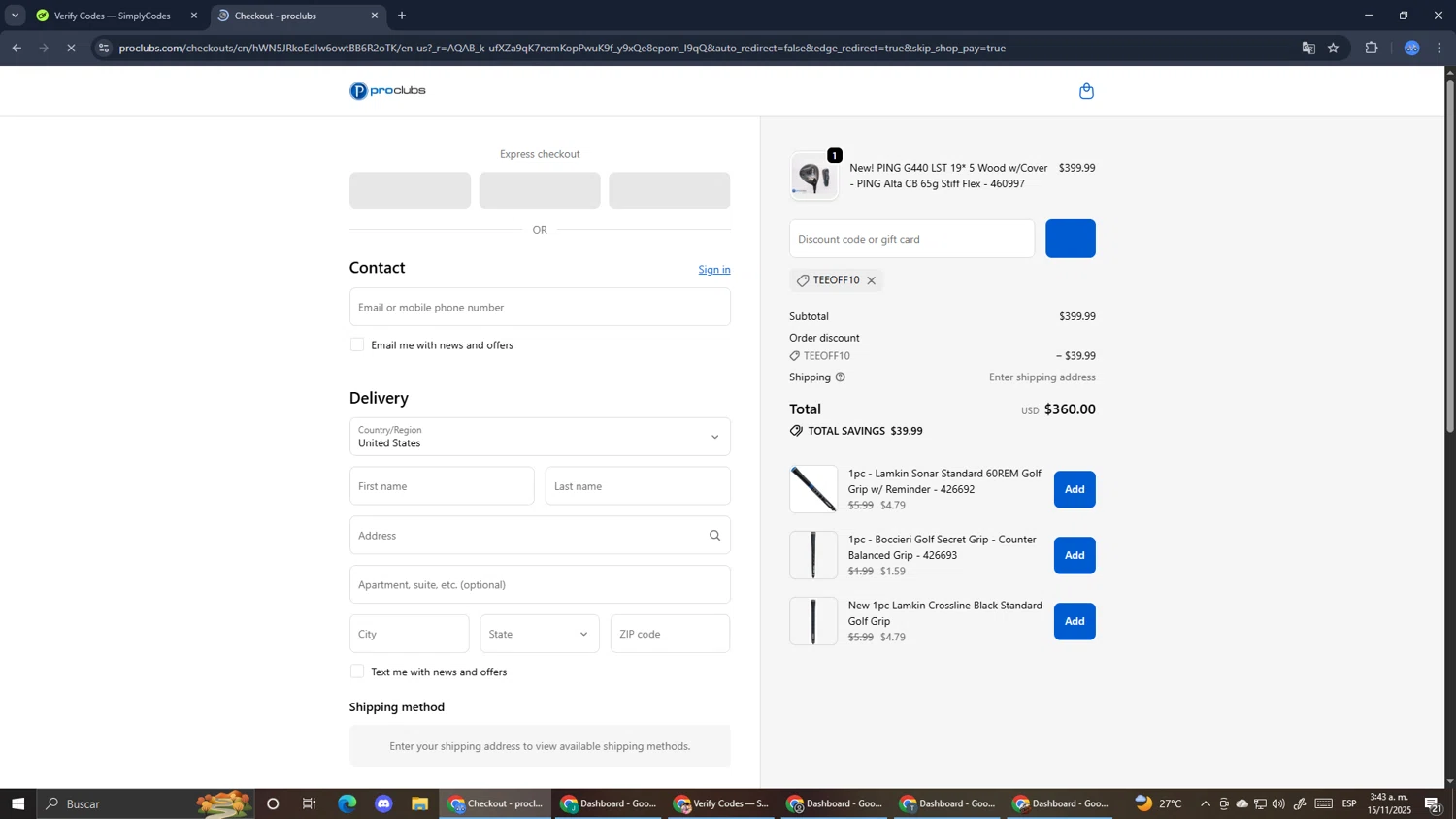
Task: Open Cortana circle icon on taskbar
Action: coord(273,803)
